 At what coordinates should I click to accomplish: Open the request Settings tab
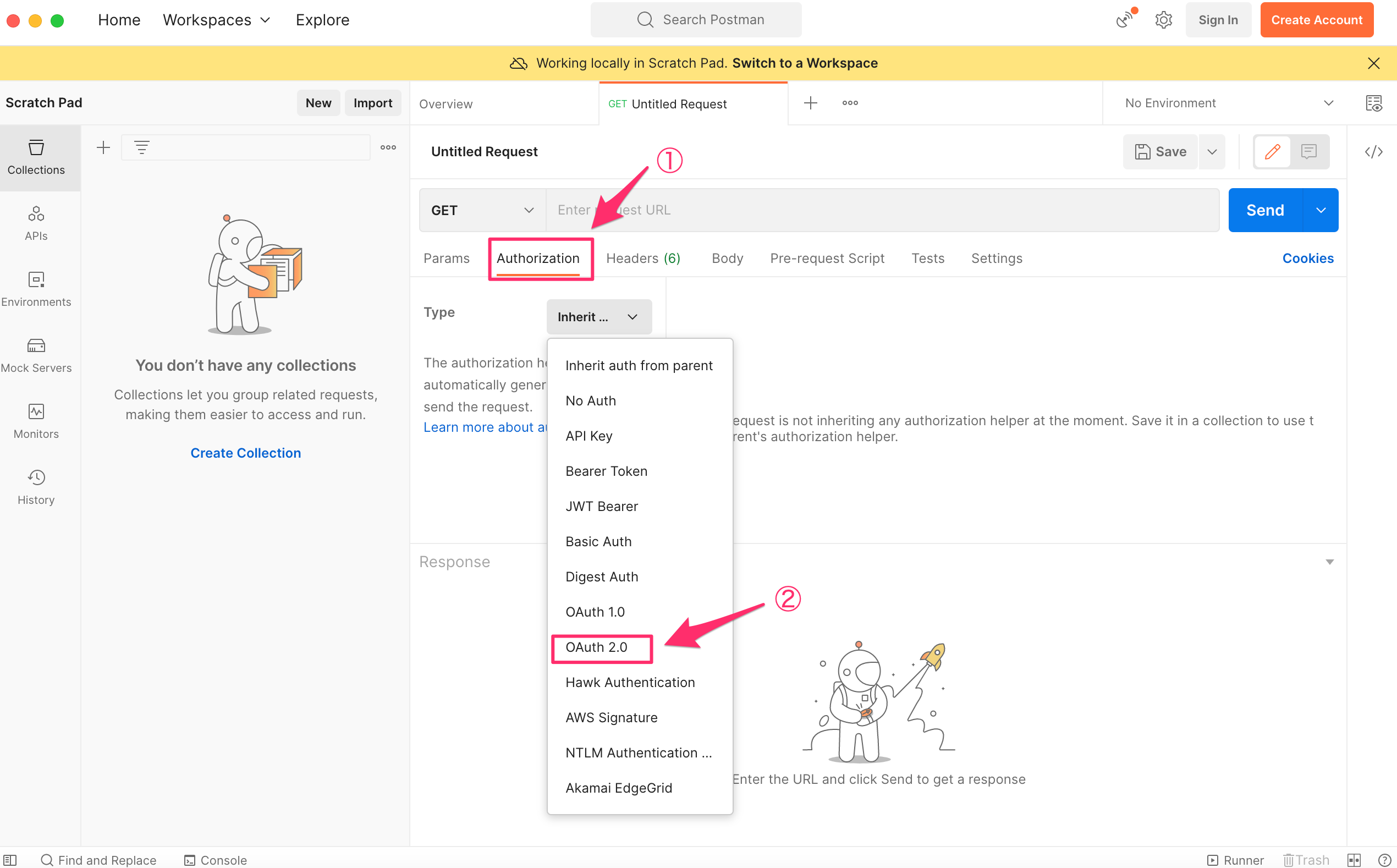click(997, 259)
